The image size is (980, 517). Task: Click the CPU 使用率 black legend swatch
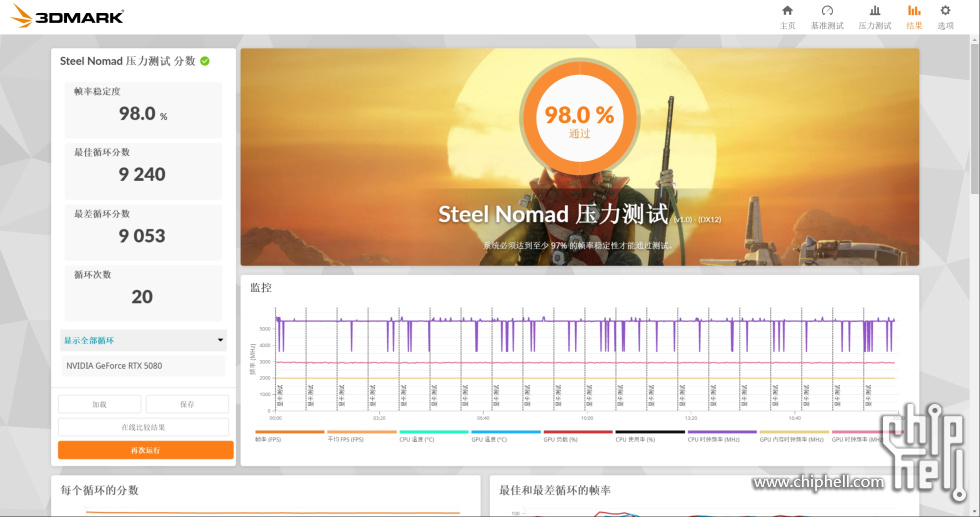[x=650, y=432]
